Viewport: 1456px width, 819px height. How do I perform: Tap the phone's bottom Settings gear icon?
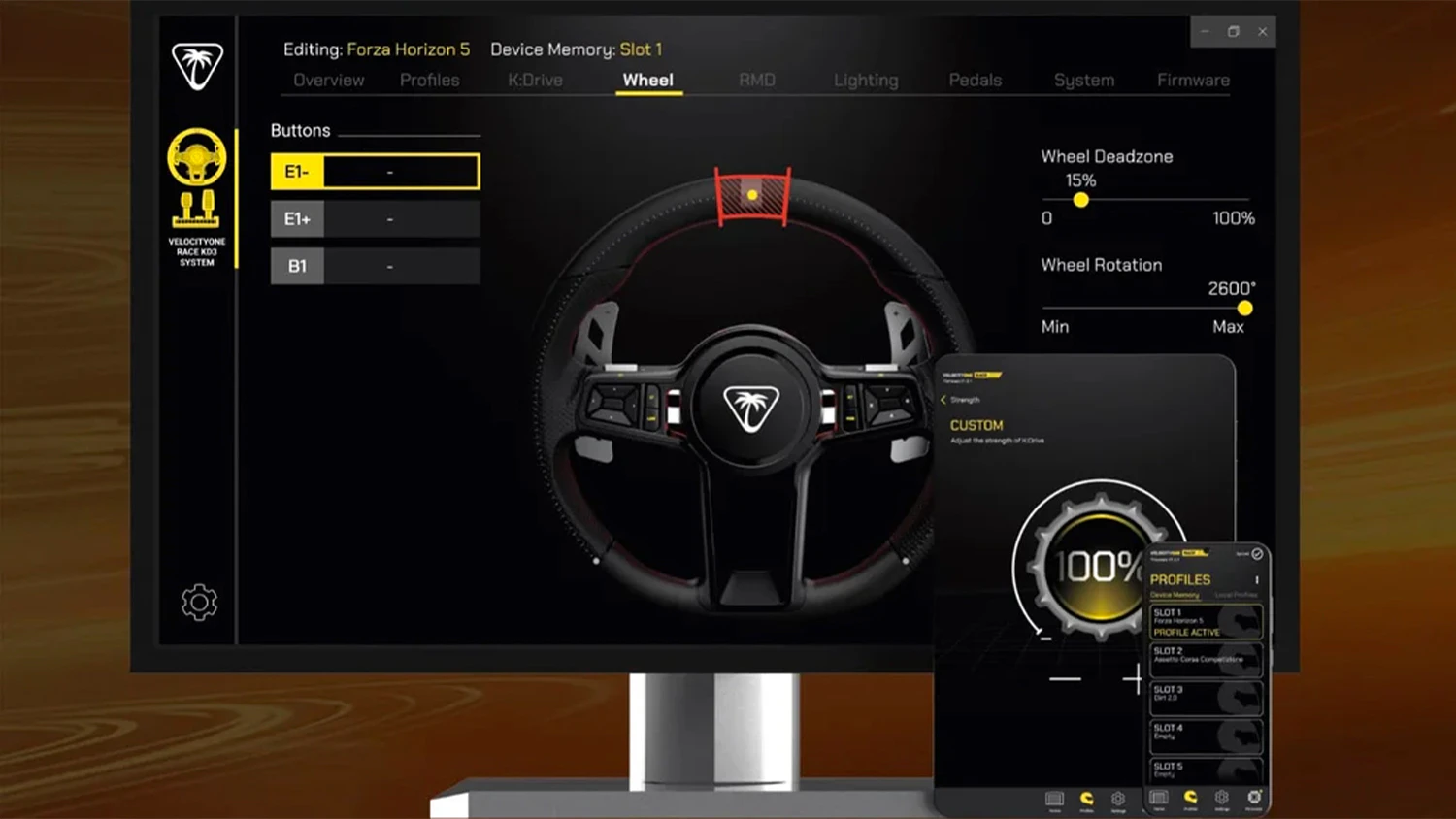click(x=1222, y=798)
